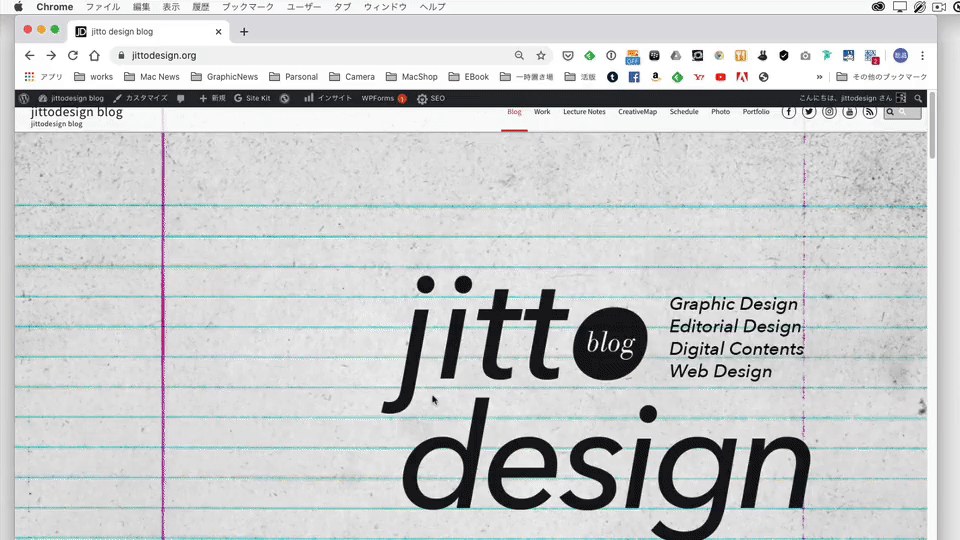The width and height of the screenshot is (960, 540).
Task: Visit the site's YouTube circle icon
Action: click(x=849, y=112)
